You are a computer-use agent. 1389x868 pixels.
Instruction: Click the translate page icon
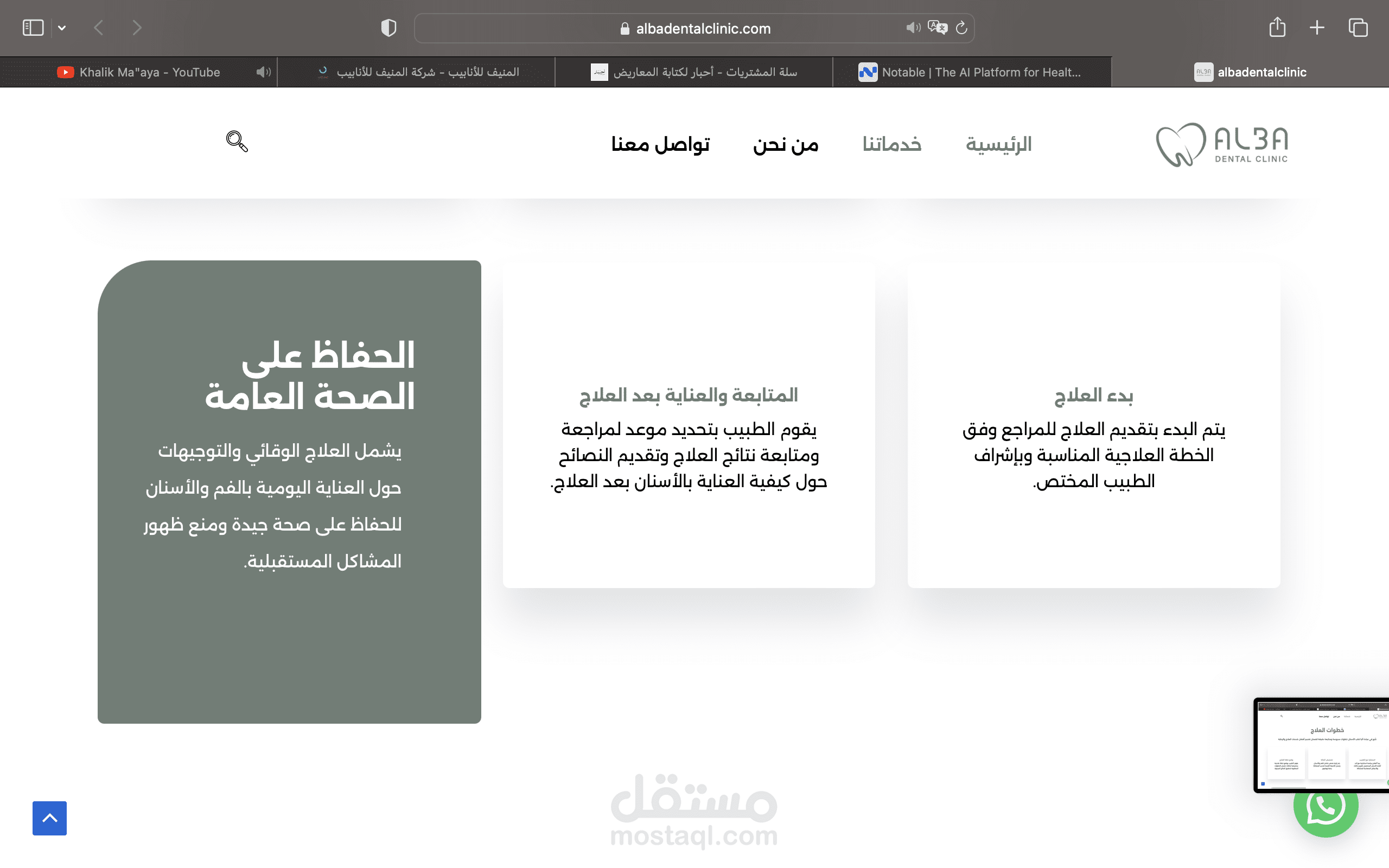[x=937, y=28]
